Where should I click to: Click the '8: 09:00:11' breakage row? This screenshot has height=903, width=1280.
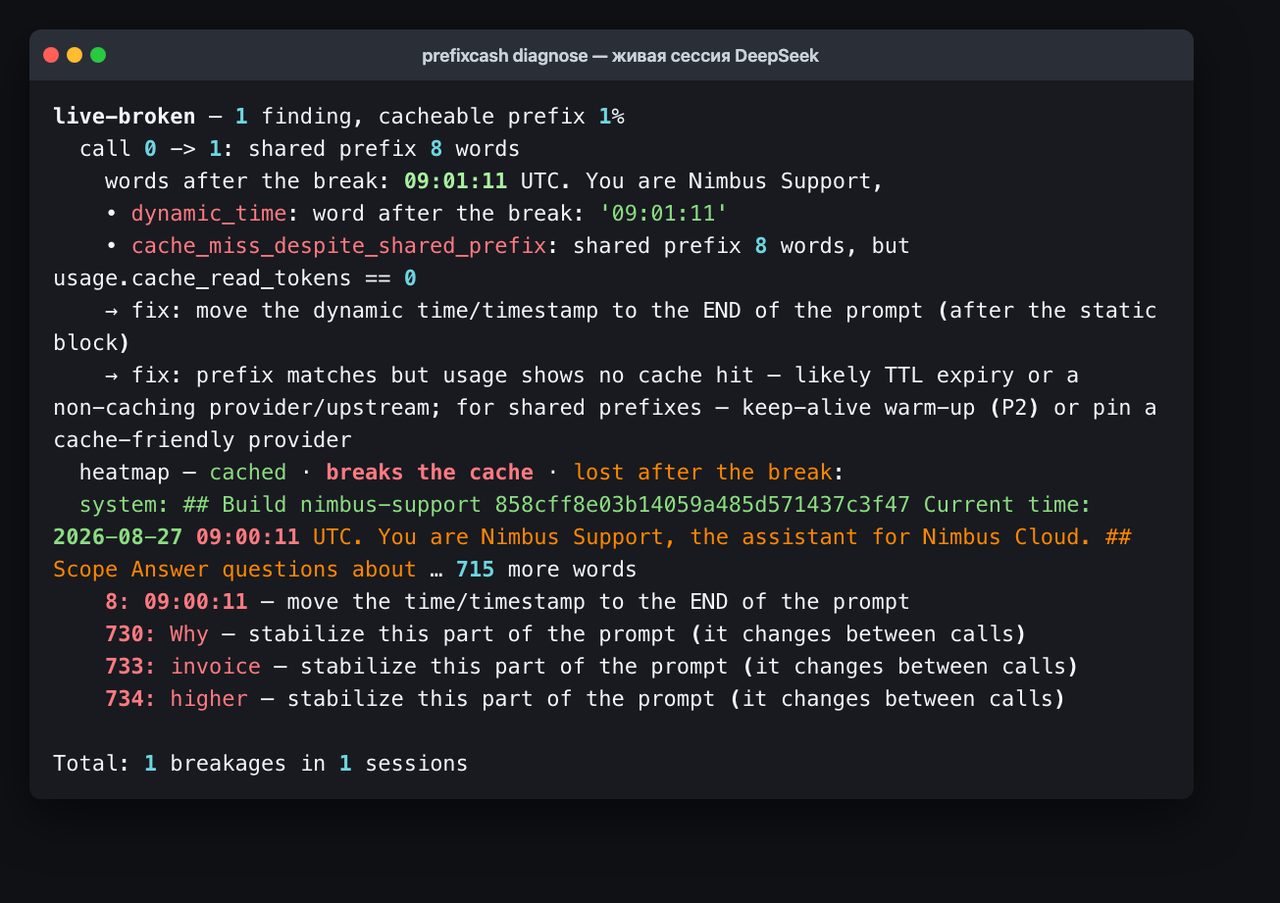coord(508,601)
